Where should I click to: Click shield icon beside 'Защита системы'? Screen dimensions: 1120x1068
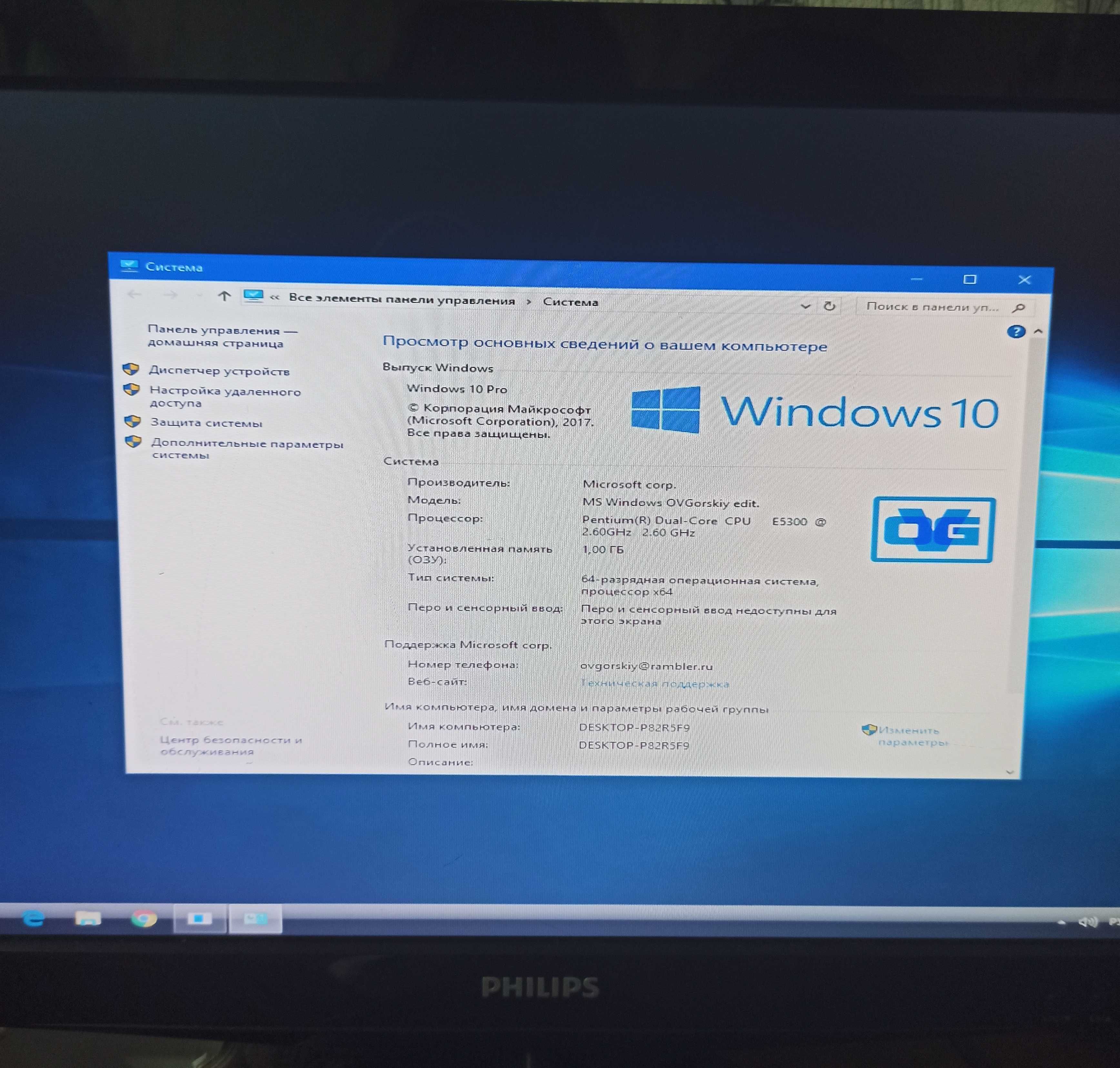133,421
